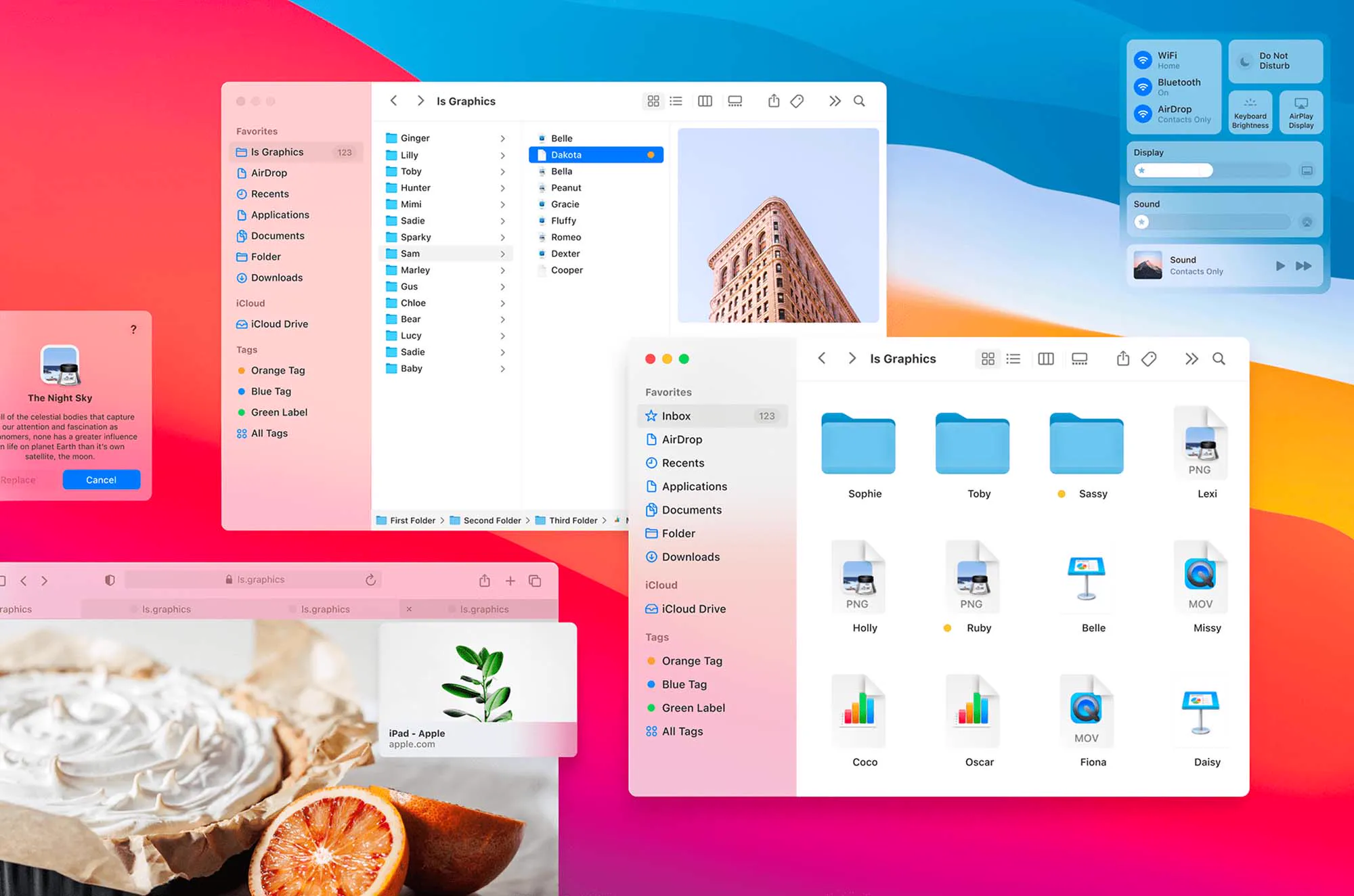Select the Coco Numbers file
1354x896 pixels.
(858, 711)
